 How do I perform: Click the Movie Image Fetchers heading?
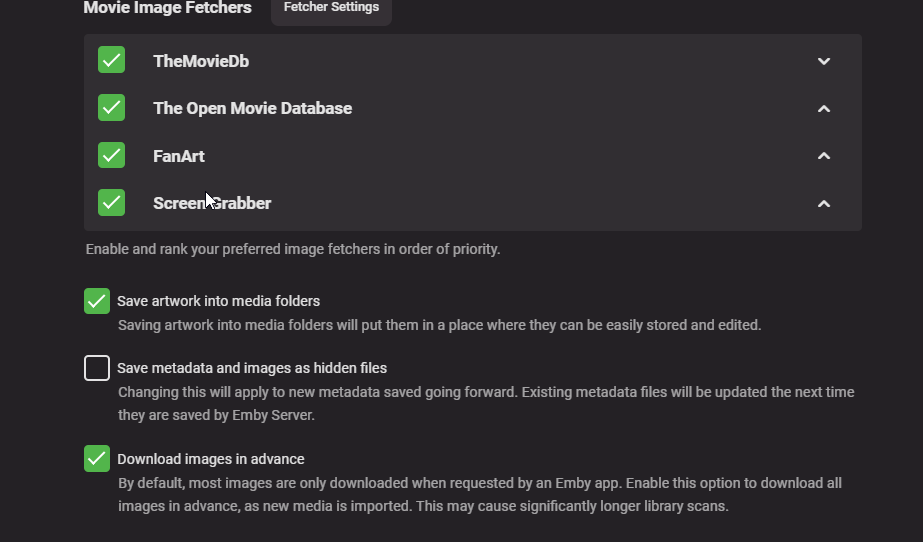(168, 8)
